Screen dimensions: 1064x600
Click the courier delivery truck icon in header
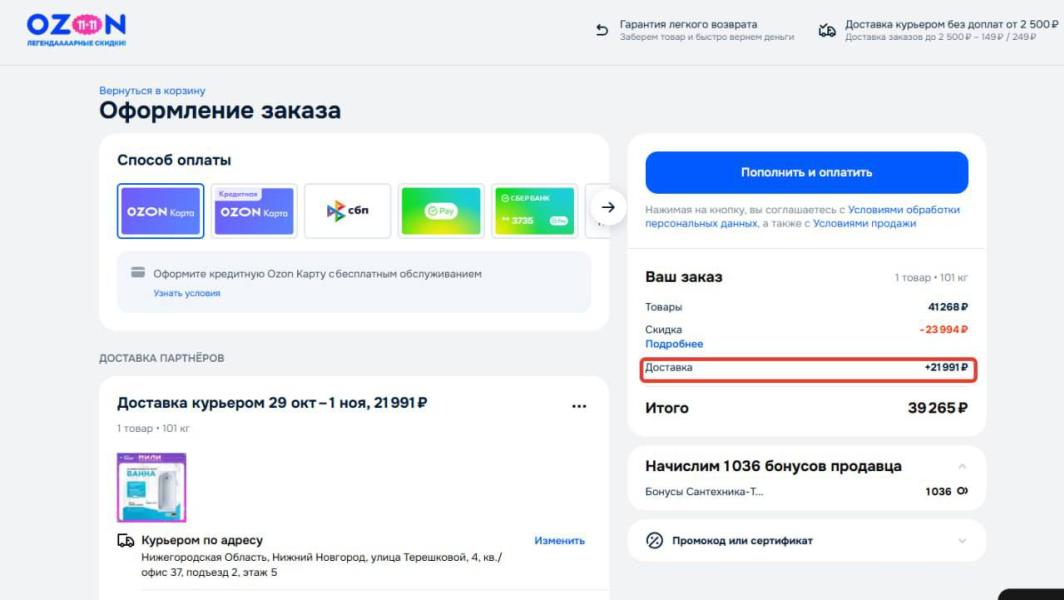[827, 30]
